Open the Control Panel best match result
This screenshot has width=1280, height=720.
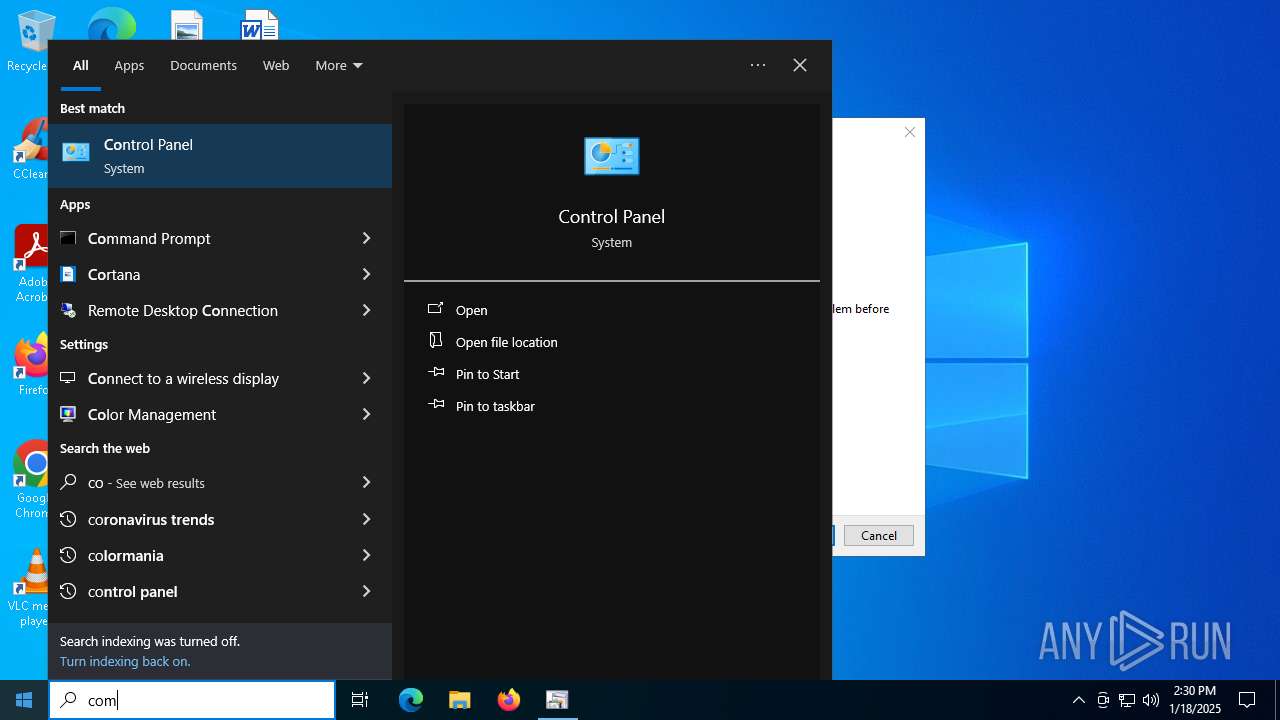pyautogui.click(x=220, y=156)
